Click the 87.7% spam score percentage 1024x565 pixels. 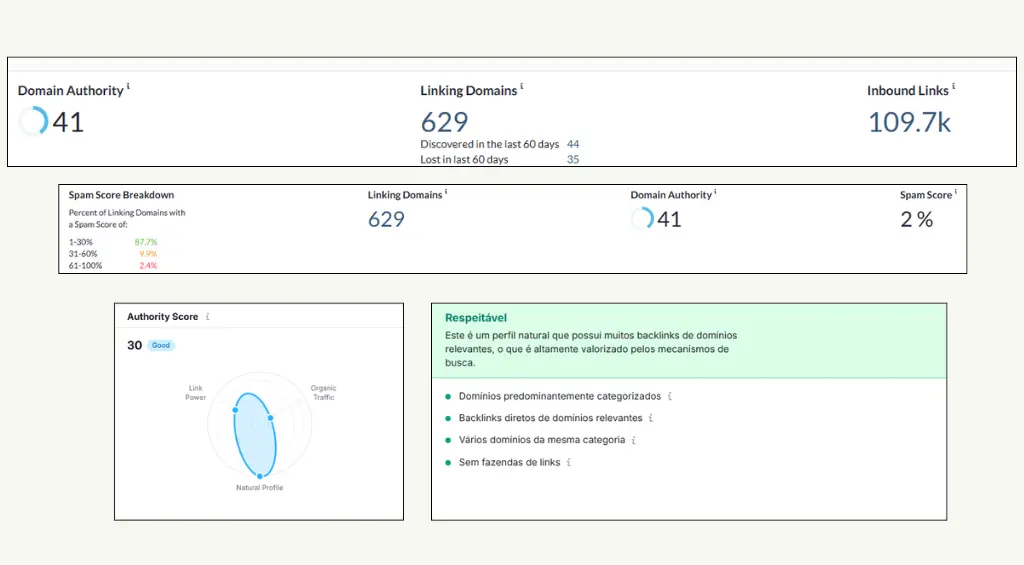146,242
